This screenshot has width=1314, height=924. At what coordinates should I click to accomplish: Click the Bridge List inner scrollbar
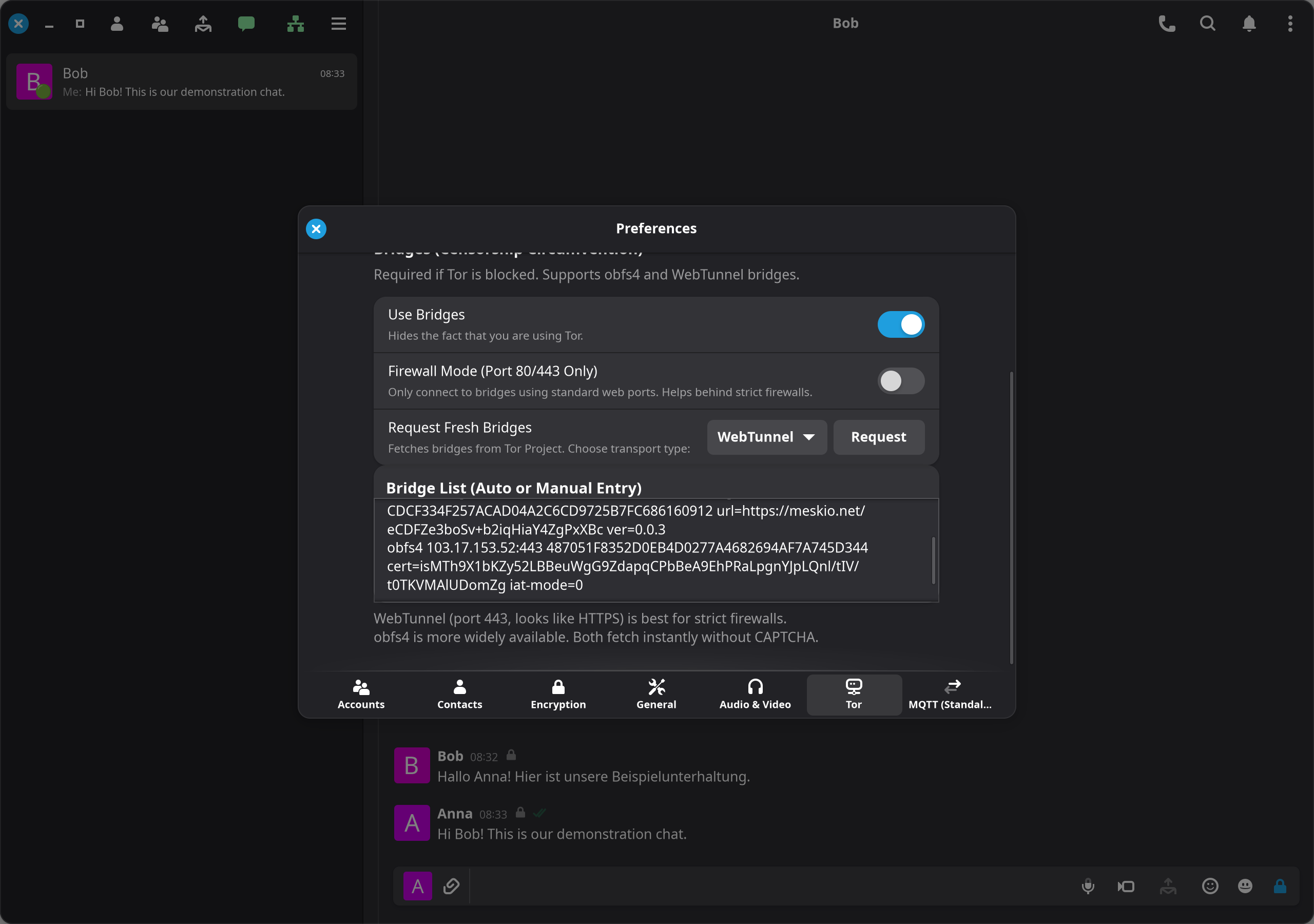[x=934, y=560]
